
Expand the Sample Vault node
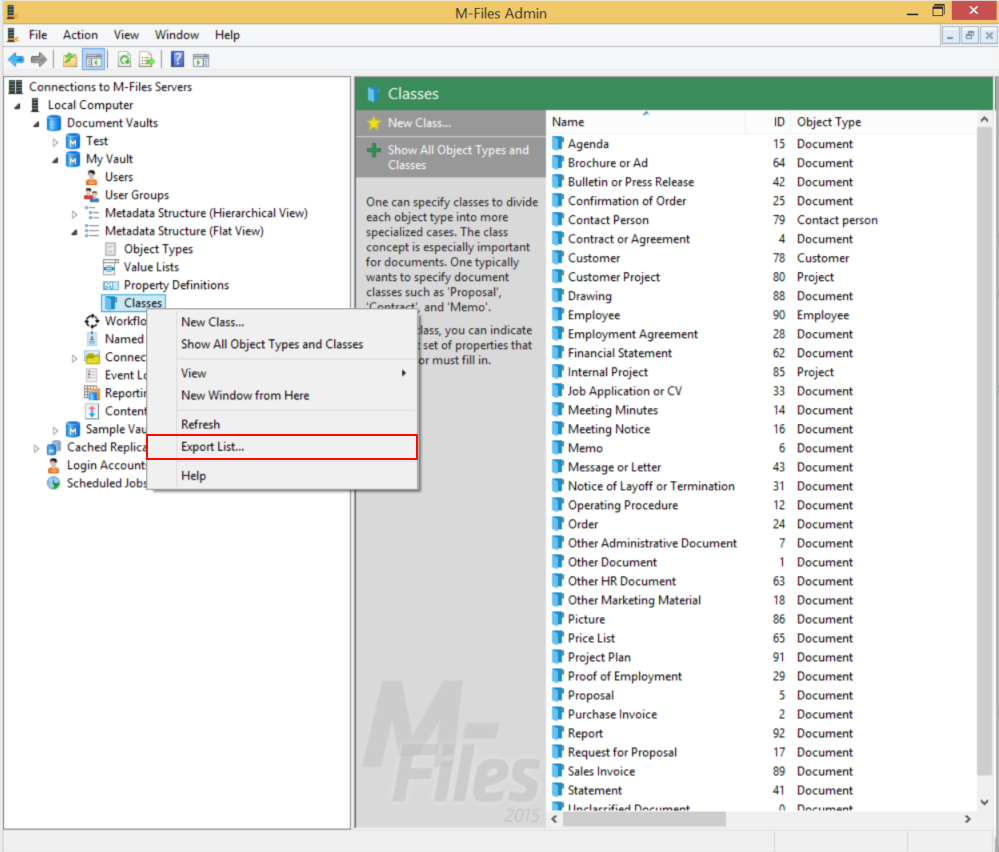tap(56, 429)
